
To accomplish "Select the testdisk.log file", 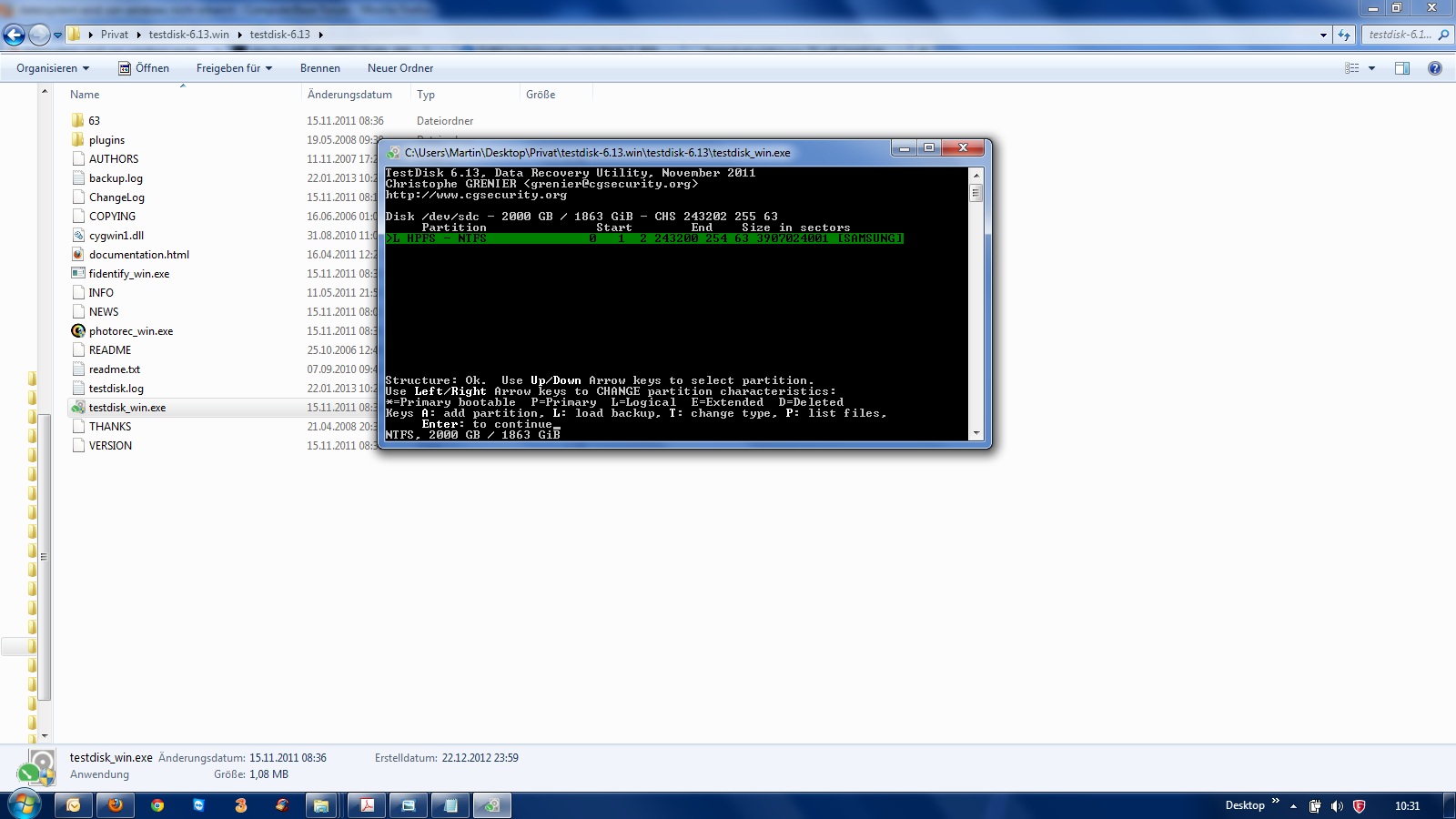I will tap(116, 389).
